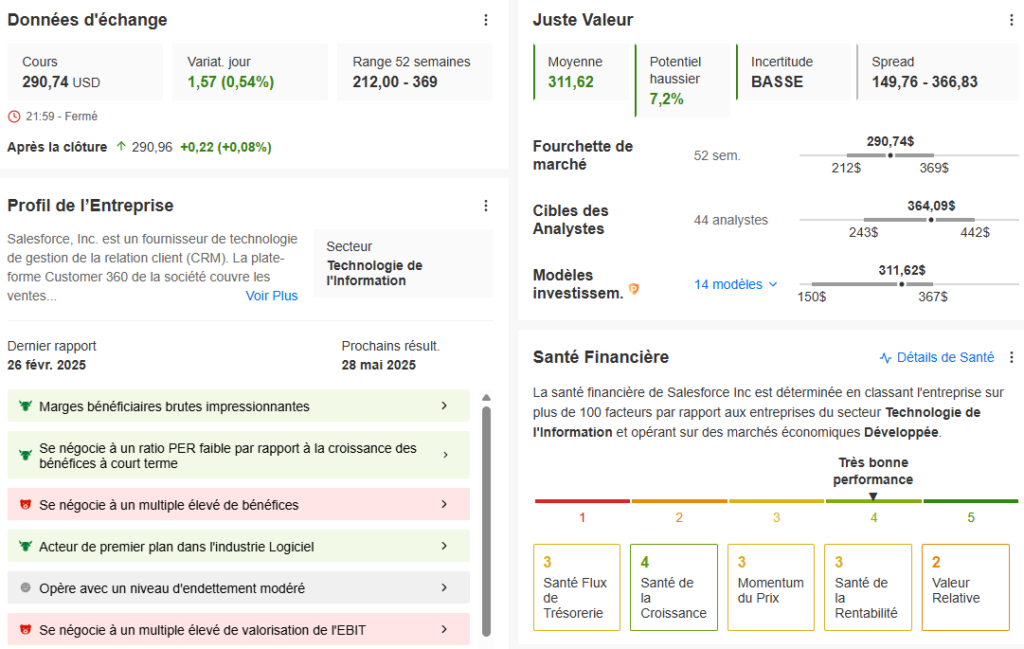Open Profil de l'Entreprise kebab menu
Image resolution: width=1024 pixels, height=649 pixels.
(x=486, y=206)
